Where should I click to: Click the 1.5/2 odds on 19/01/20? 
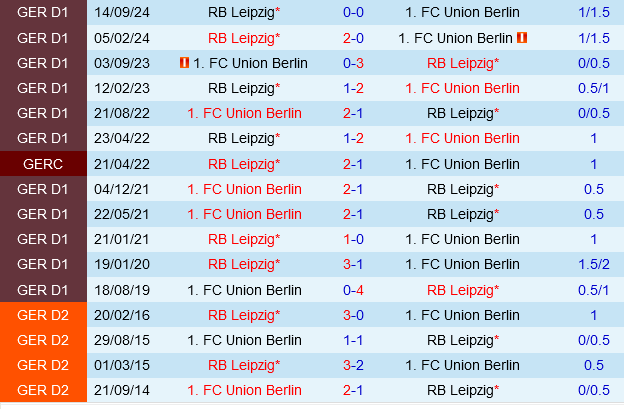point(593,264)
